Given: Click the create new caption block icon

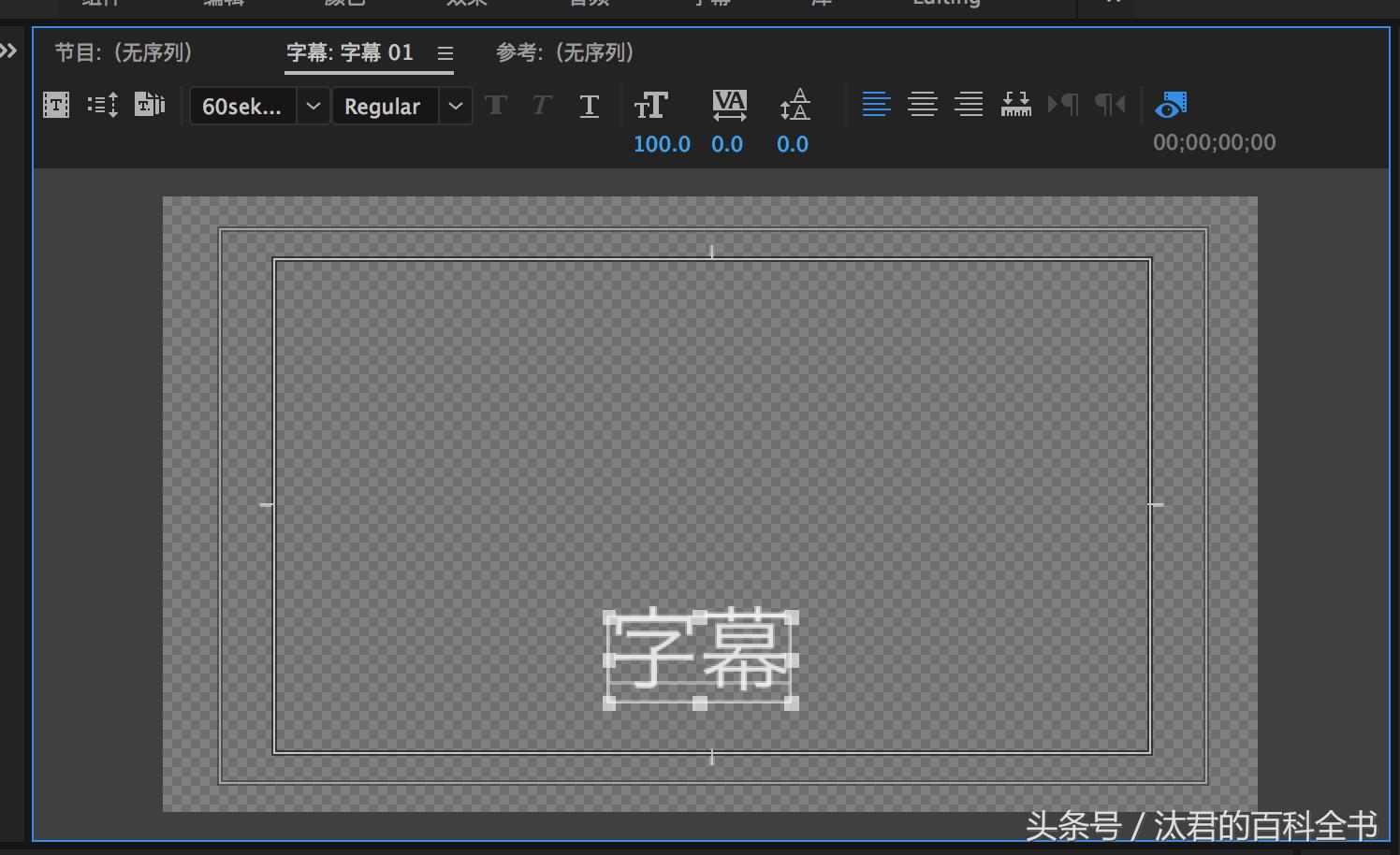Looking at the screenshot, I should click(x=55, y=105).
